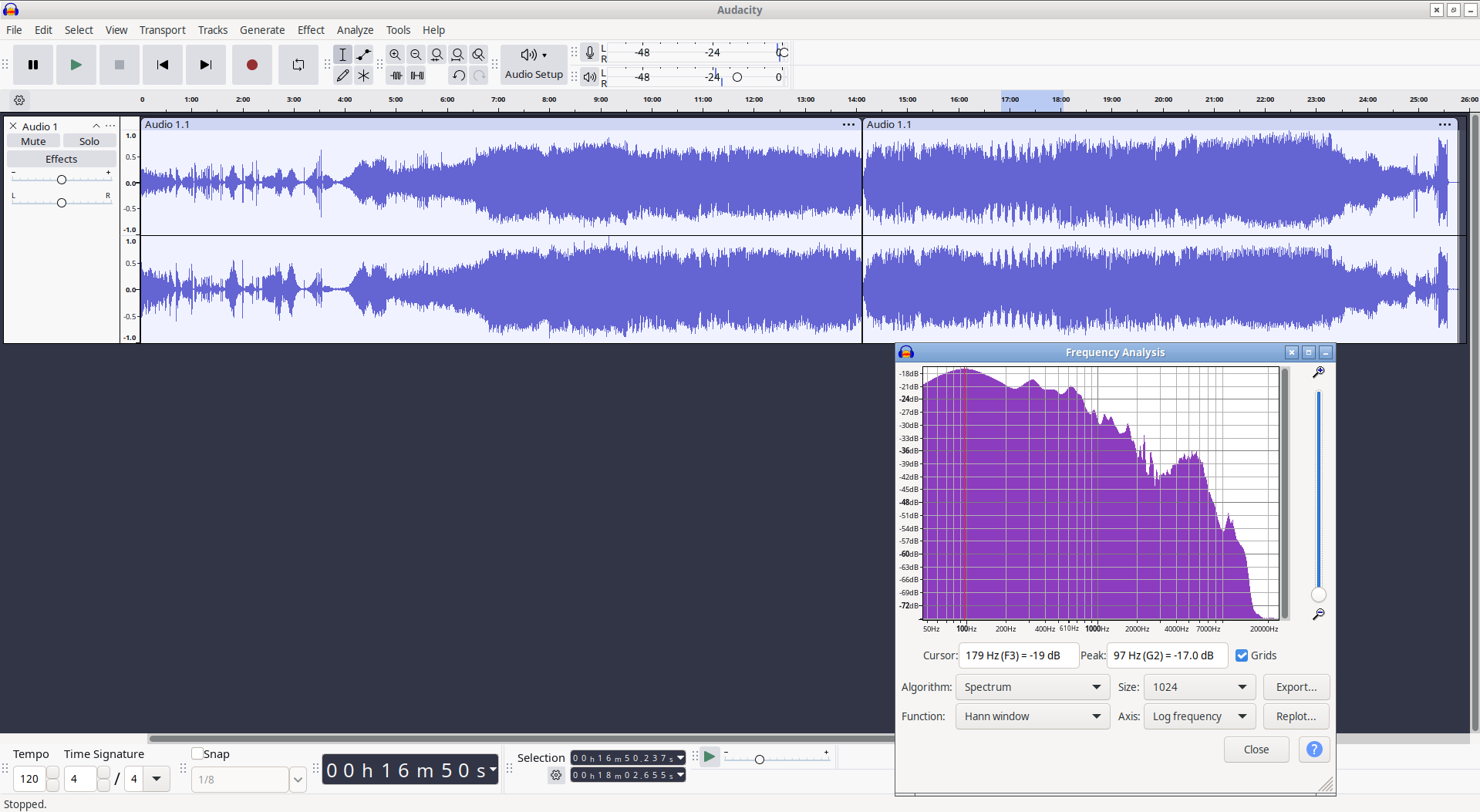Open the Algorithm Spectrum dropdown
This screenshot has width=1480, height=812.
(1033, 687)
